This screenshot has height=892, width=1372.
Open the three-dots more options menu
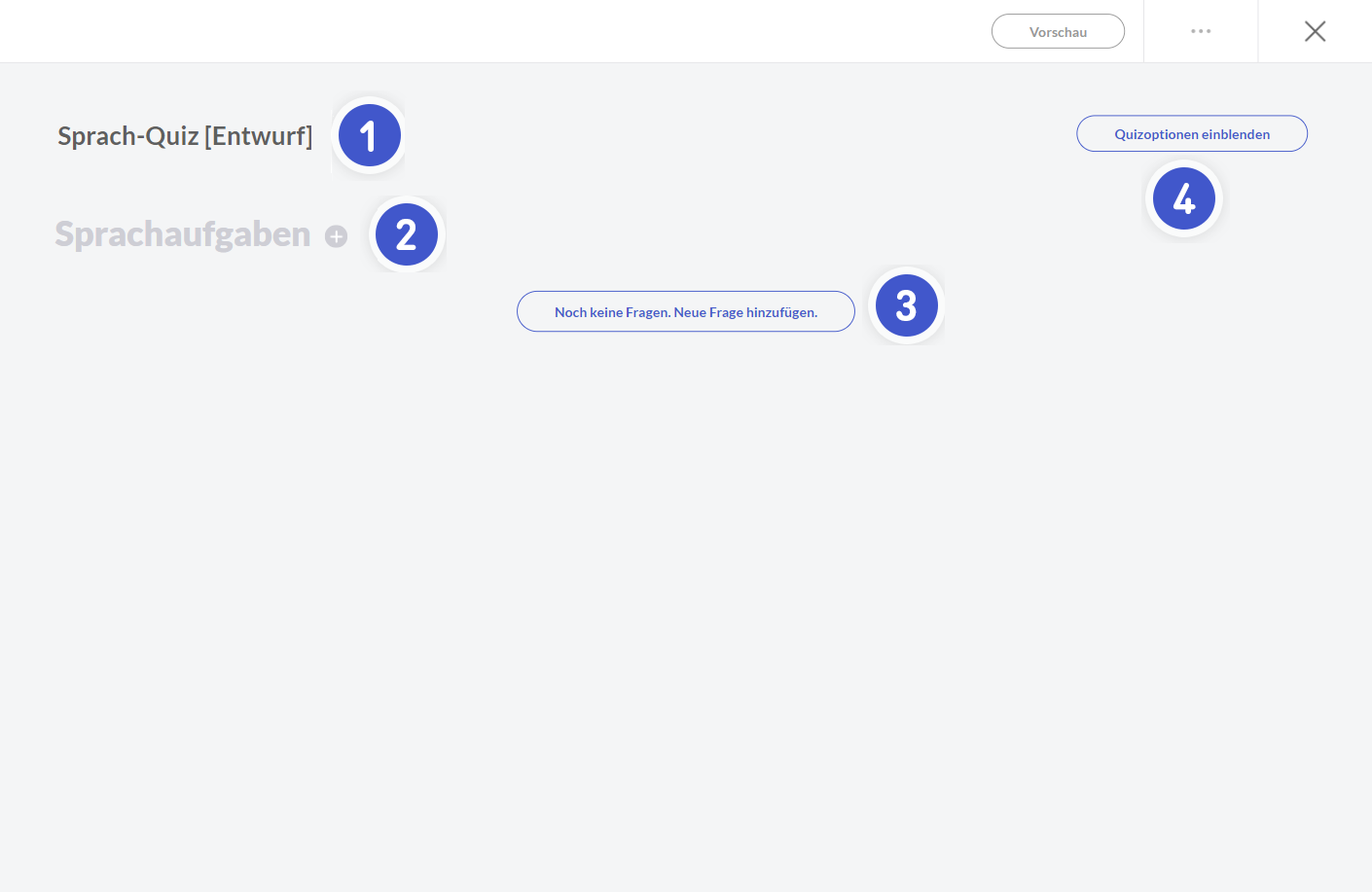coord(1201,31)
